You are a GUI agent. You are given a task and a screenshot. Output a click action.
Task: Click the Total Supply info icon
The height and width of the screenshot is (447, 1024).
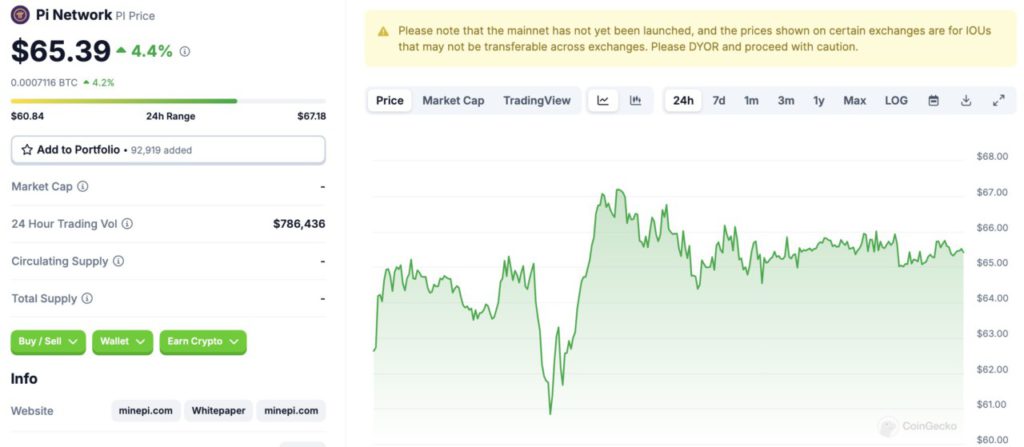click(87, 298)
